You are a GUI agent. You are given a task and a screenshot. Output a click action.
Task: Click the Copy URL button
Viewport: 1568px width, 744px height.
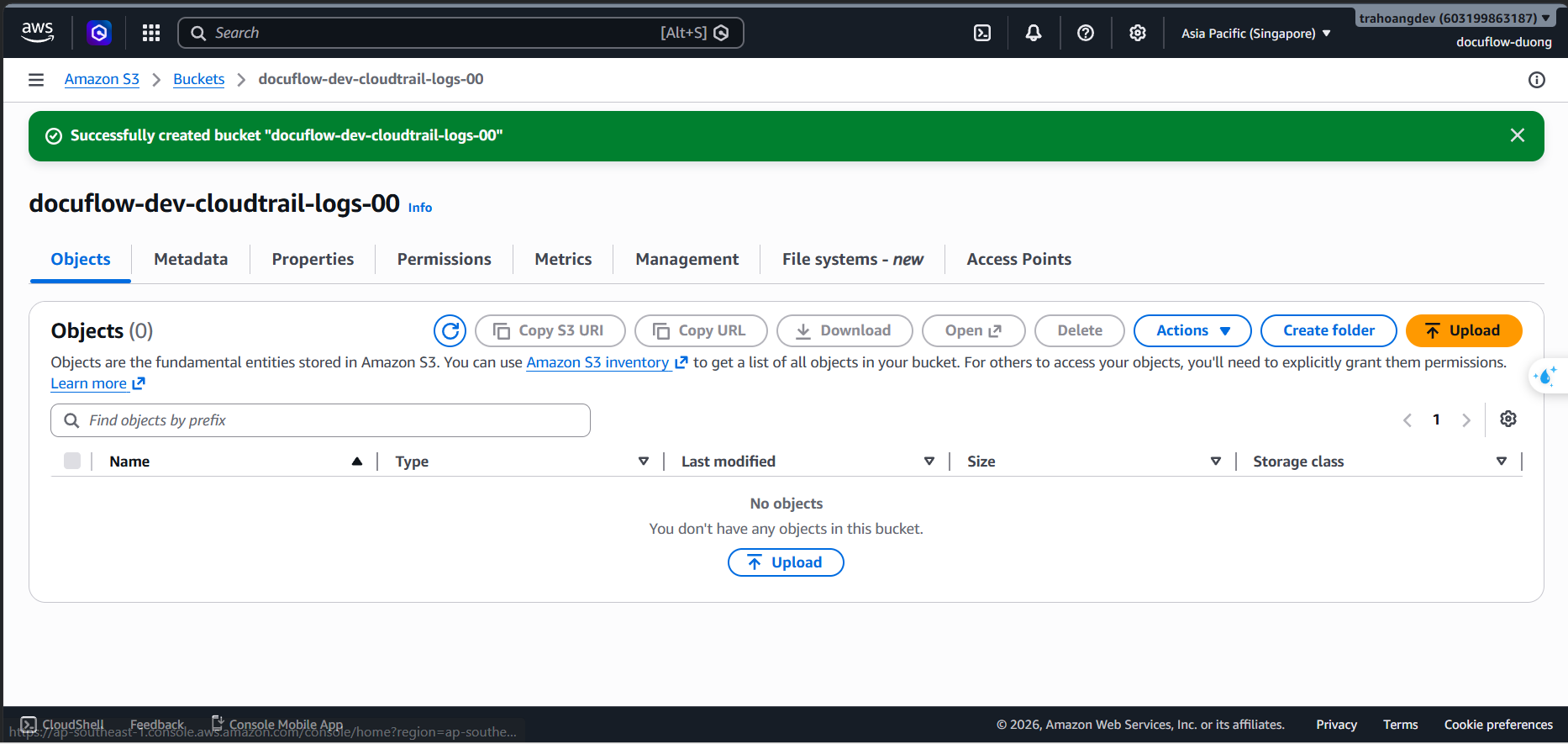coord(701,330)
